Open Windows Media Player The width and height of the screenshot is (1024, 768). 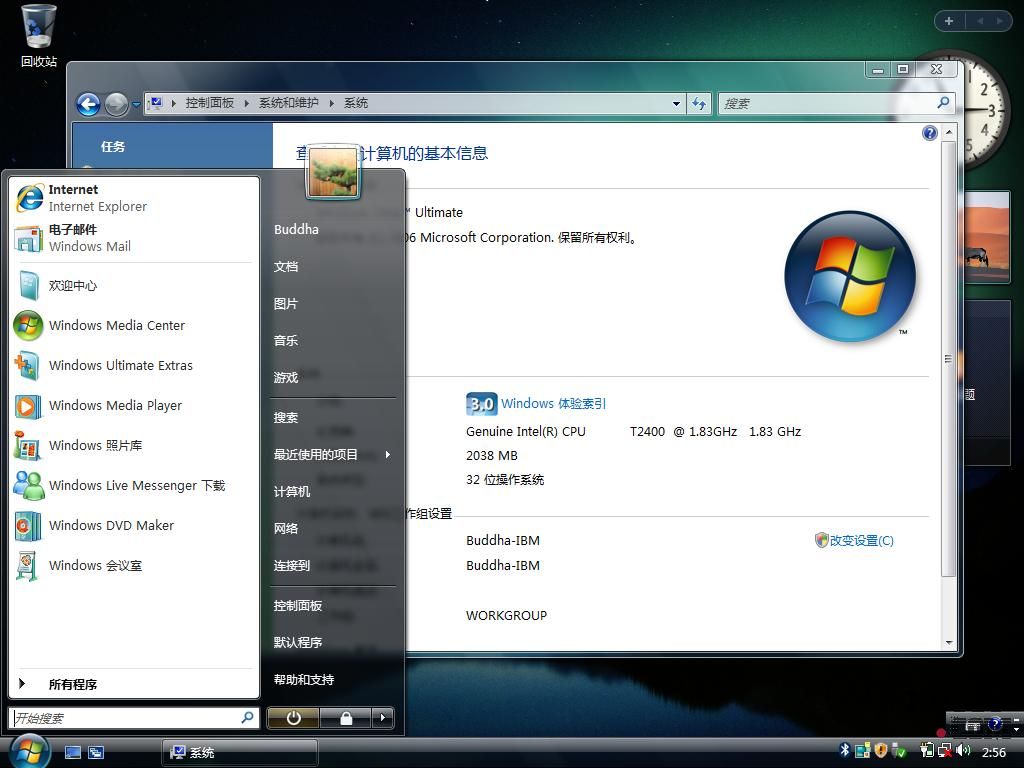click(x=115, y=405)
